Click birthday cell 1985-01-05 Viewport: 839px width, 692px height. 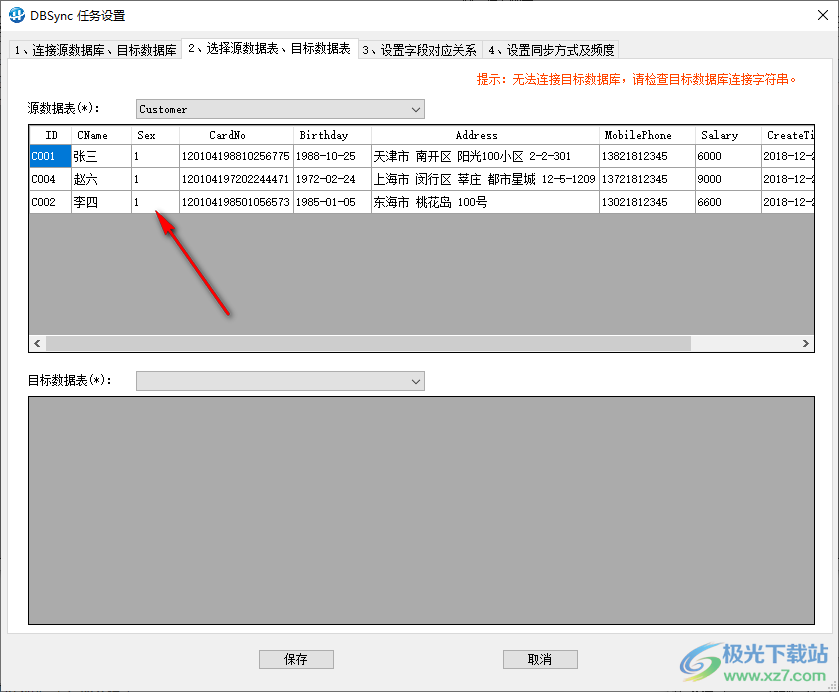(x=332, y=202)
